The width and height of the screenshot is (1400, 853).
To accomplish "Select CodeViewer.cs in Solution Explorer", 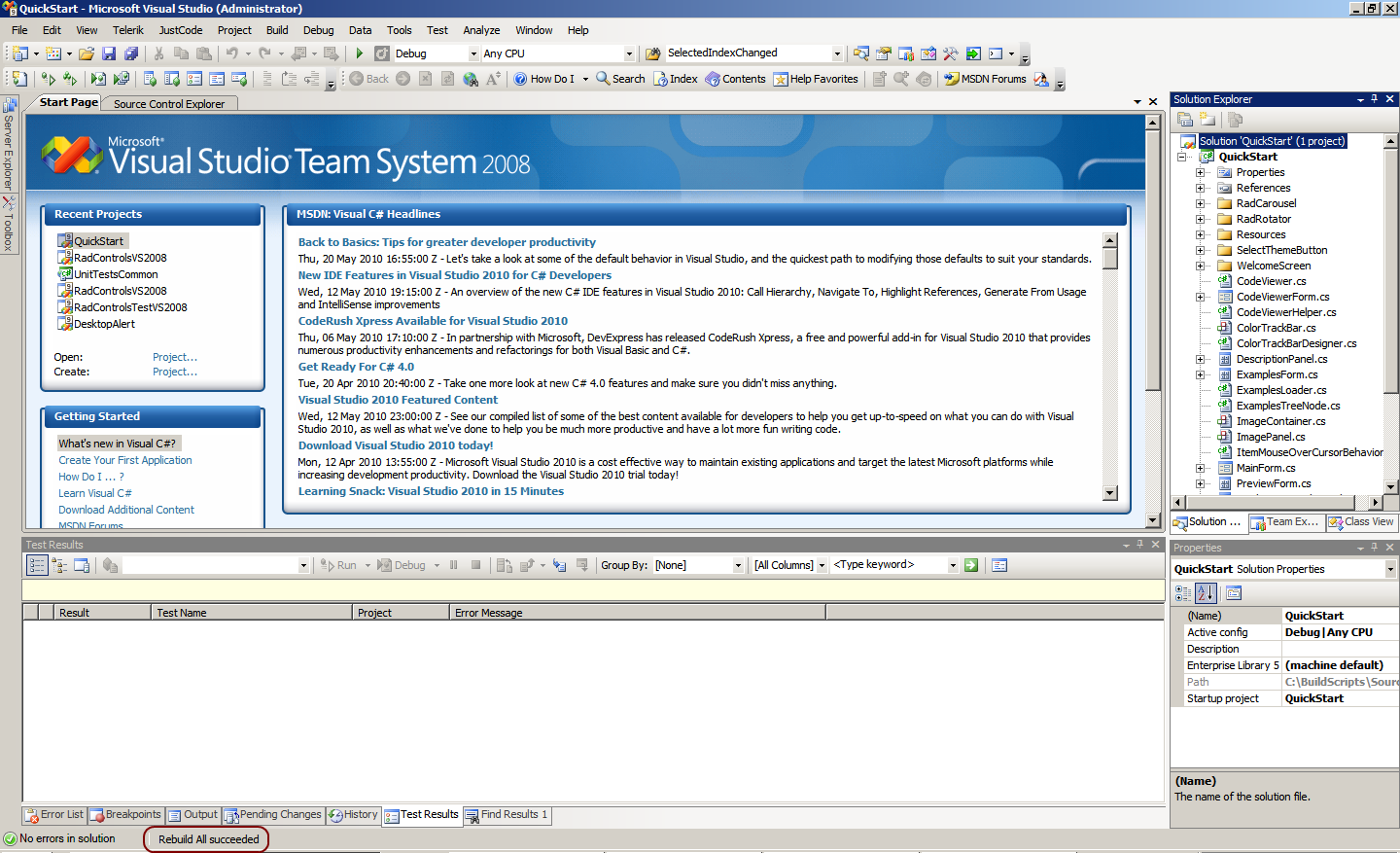I will point(1271,281).
